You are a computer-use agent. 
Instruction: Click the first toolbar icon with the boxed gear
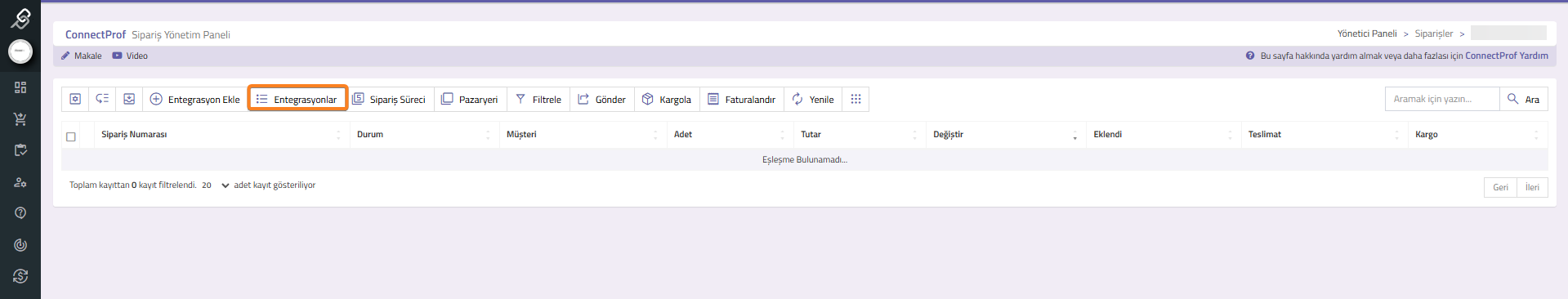click(x=75, y=99)
